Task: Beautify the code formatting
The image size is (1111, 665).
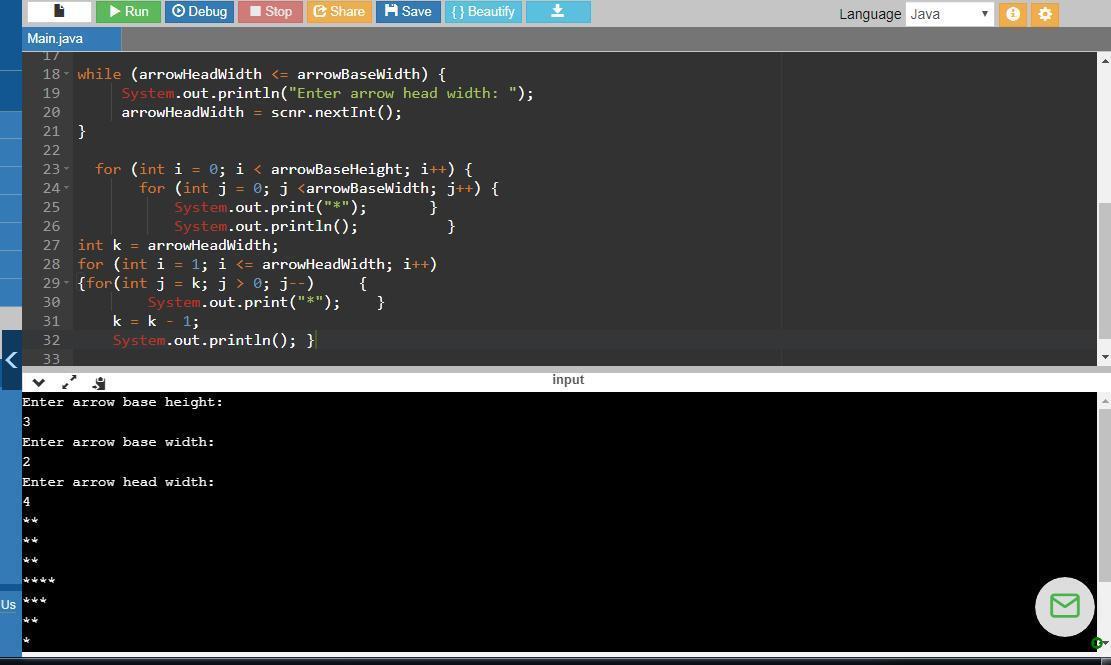Action: tap(482, 11)
